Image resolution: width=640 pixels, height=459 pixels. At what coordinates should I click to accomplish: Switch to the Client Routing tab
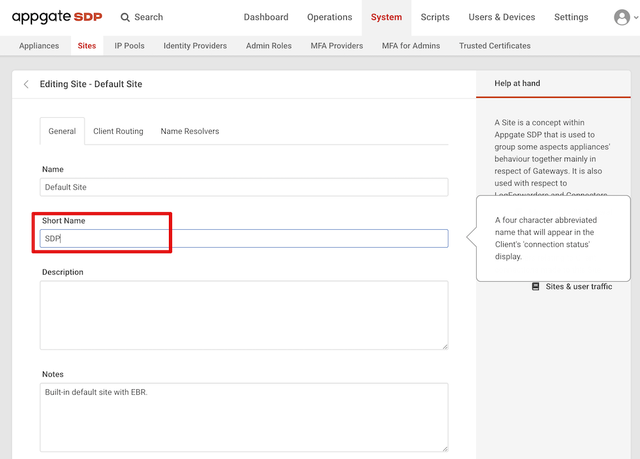(118, 131)
